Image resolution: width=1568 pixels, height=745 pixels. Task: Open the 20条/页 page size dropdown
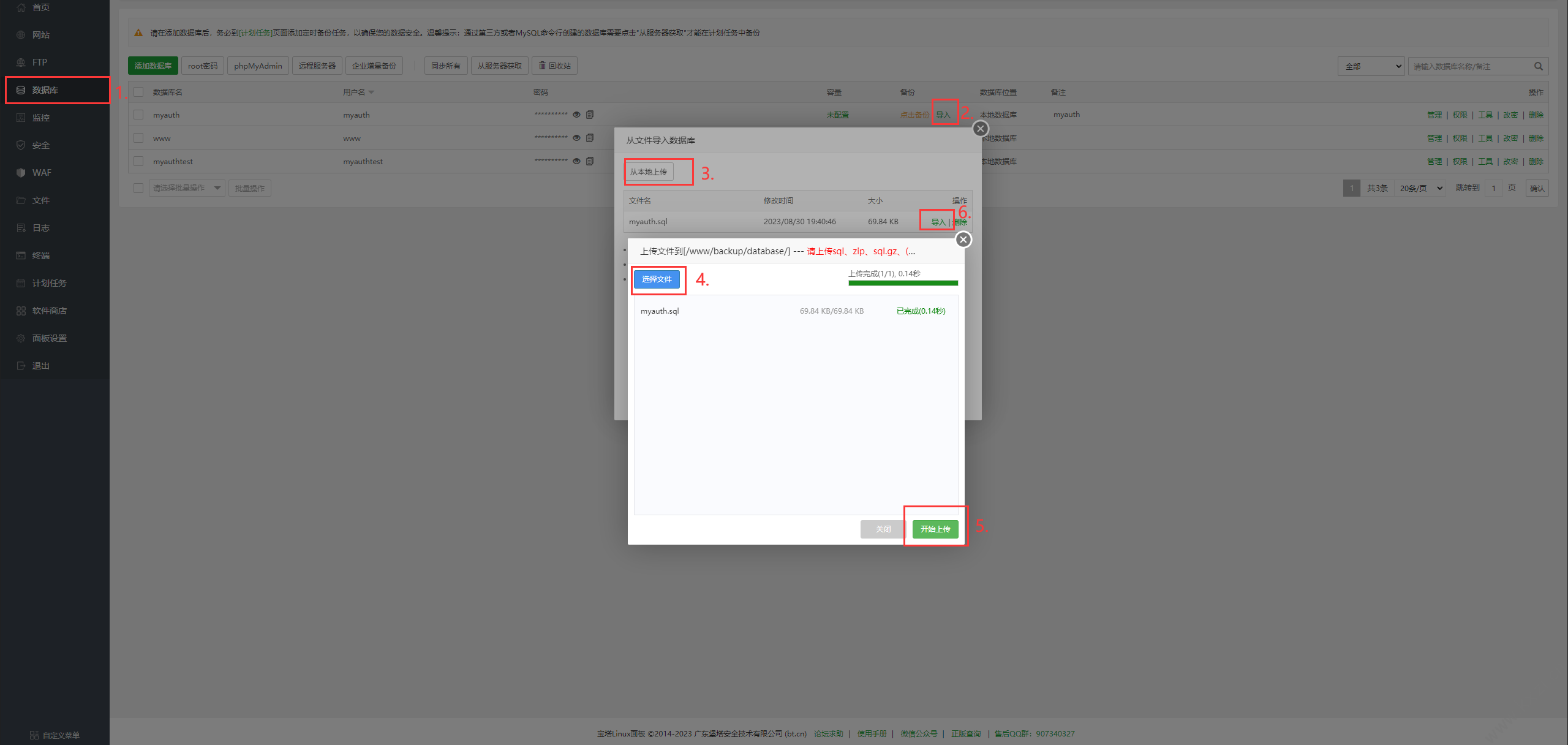point(1419,188)
